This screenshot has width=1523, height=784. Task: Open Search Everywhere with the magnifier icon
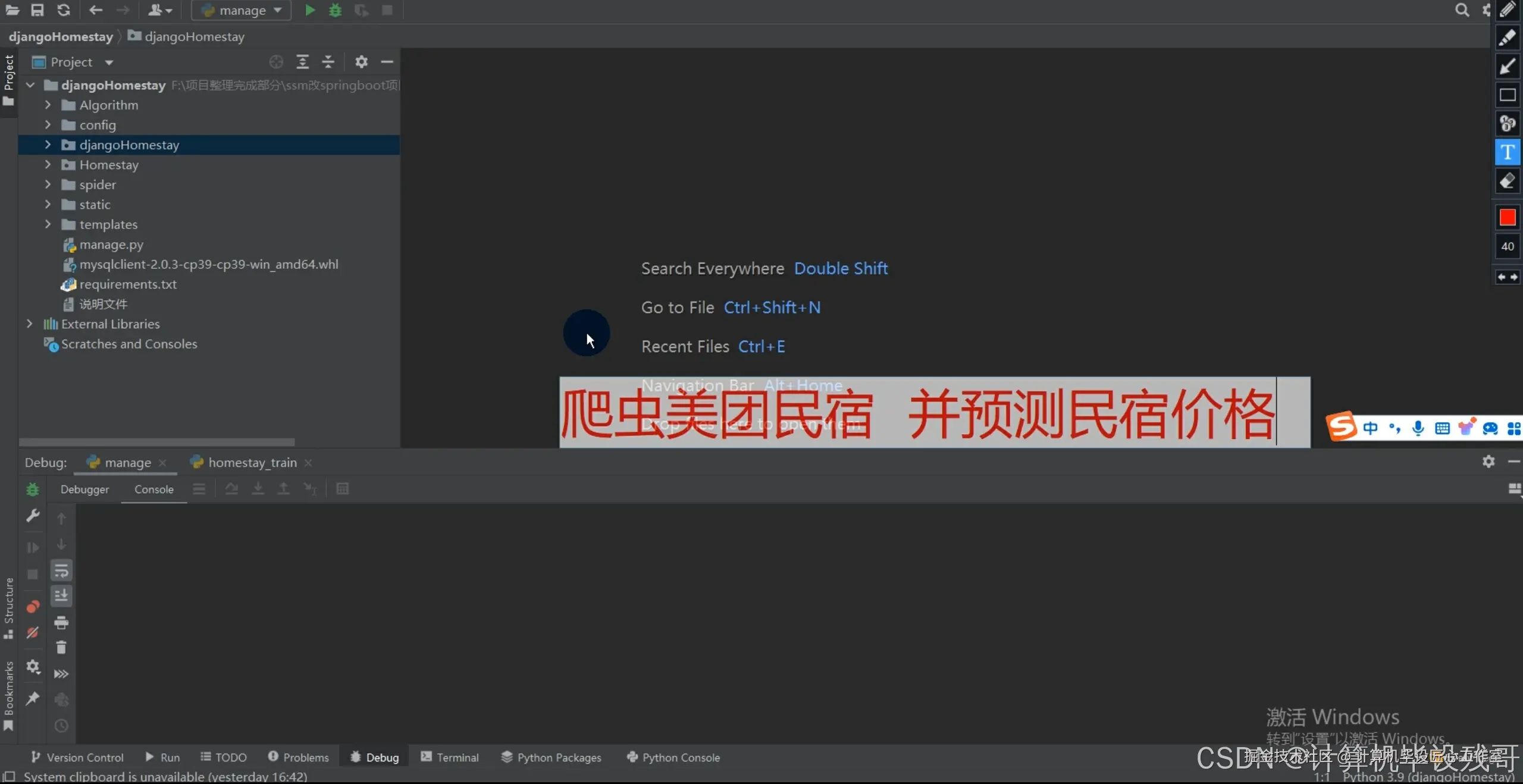[1462, 10]
